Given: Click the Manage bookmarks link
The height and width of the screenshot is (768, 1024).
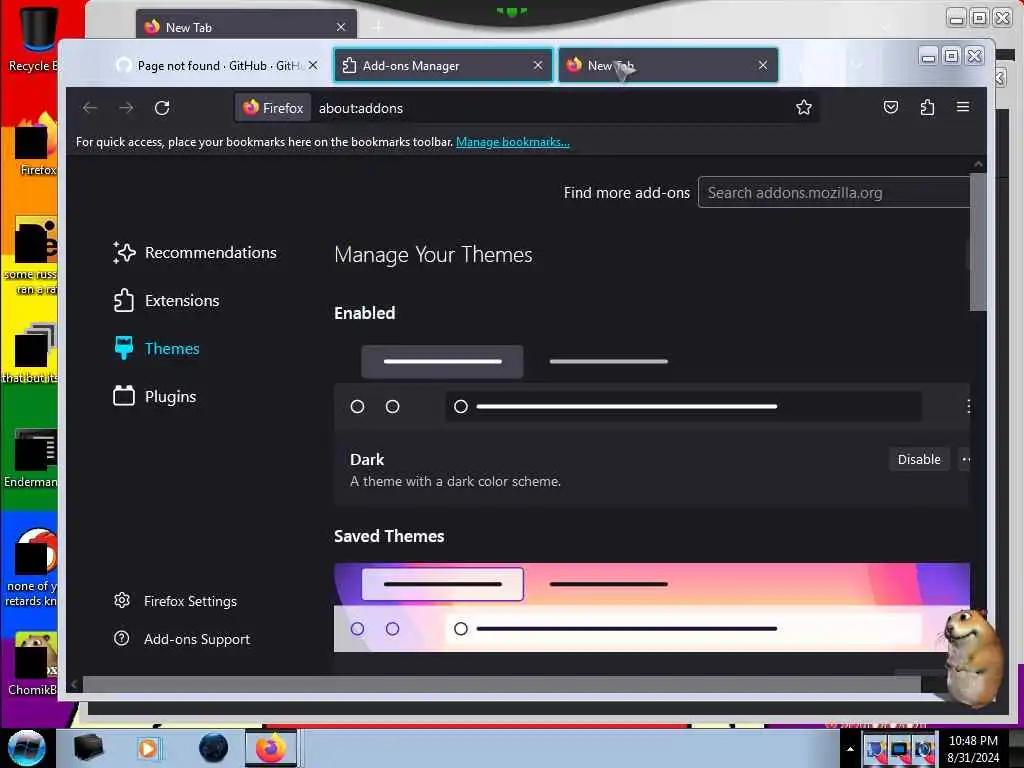Looking at the screenshot, I should tap(513, 142).
